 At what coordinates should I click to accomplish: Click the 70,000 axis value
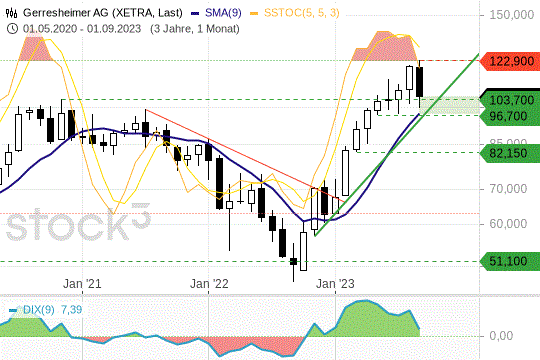(x=508, y=189)
